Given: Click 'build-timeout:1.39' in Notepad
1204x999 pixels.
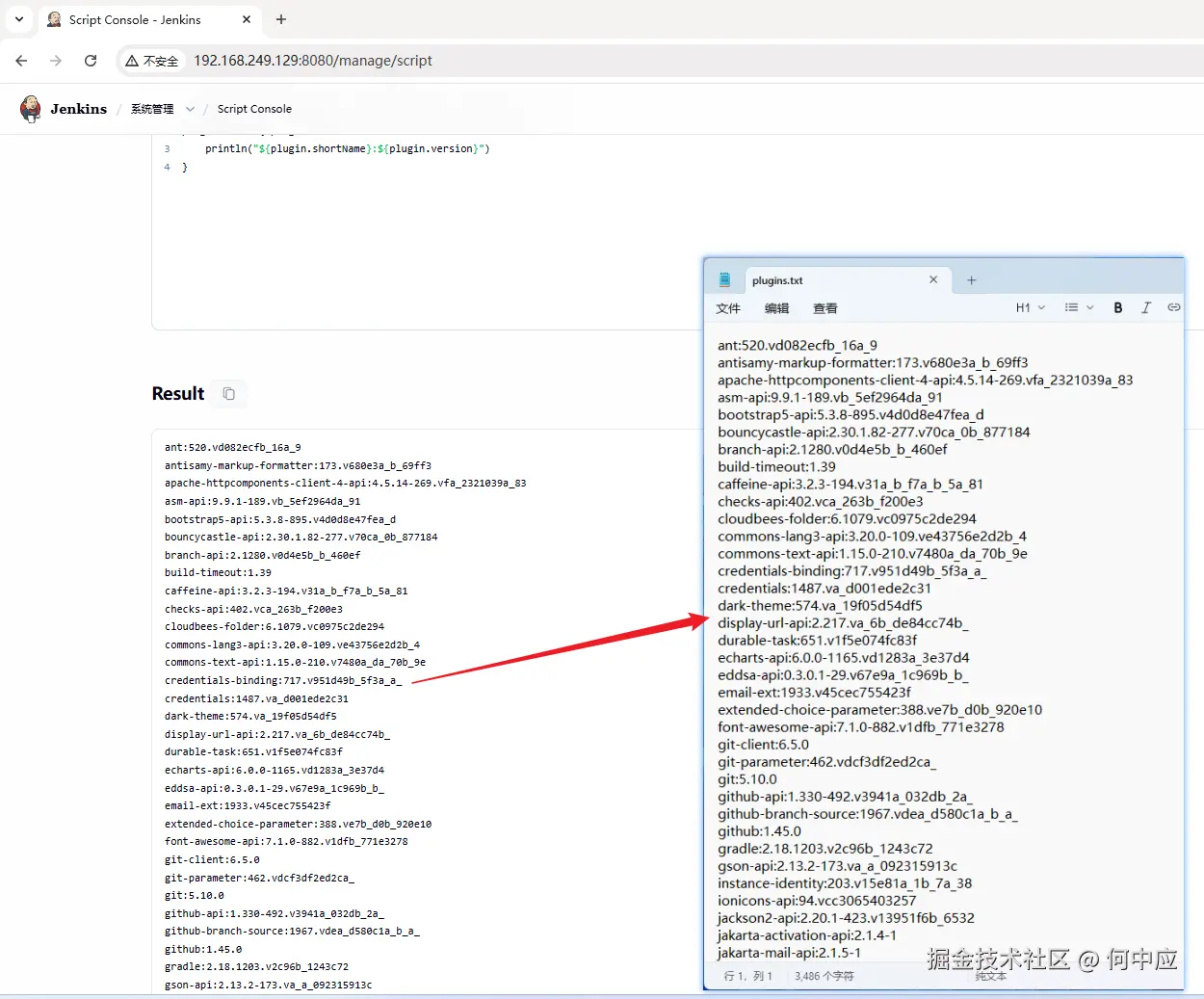Looking at the screenshot, I should point(776,466).
